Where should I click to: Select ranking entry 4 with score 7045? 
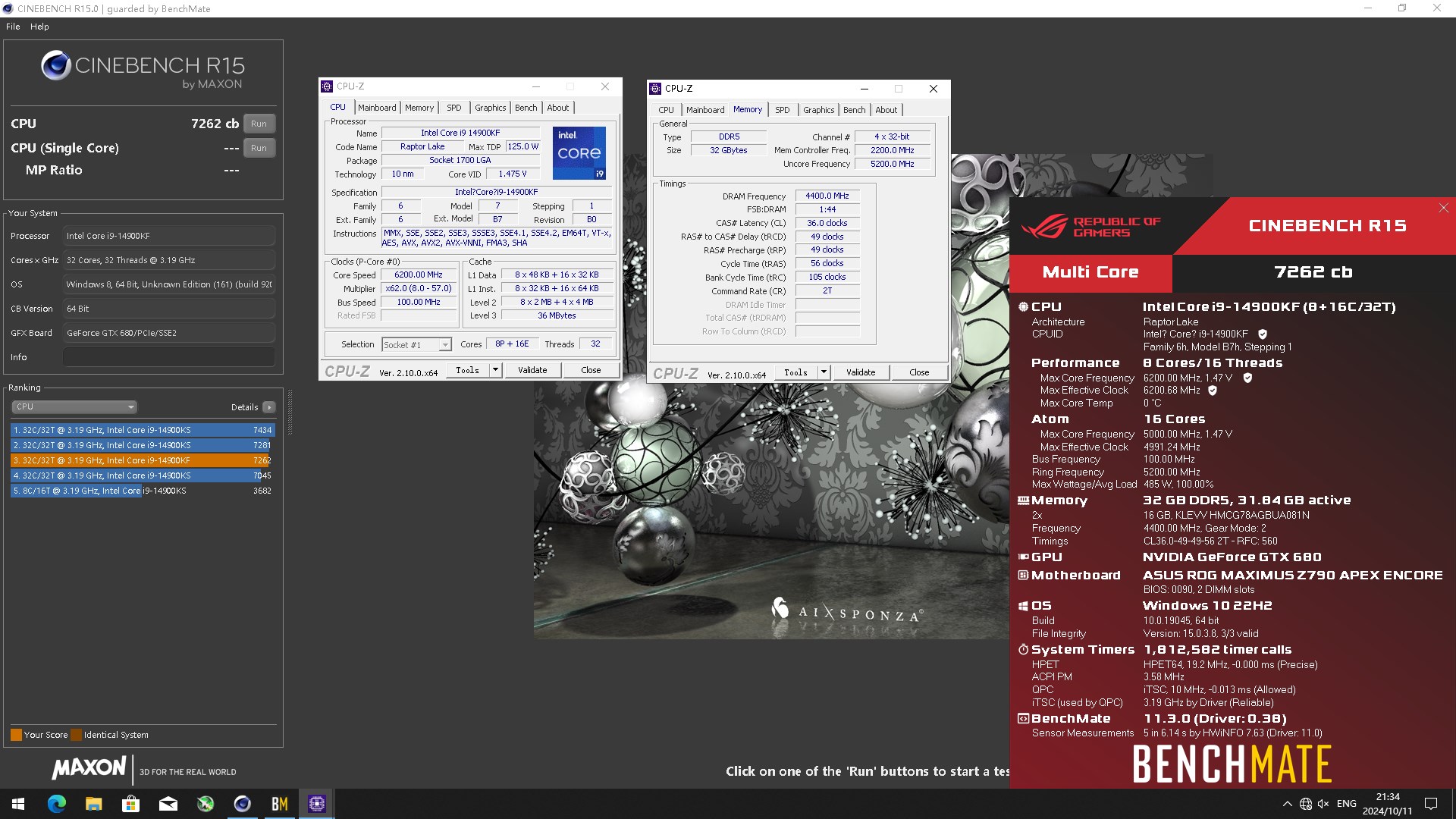point(143,475)
